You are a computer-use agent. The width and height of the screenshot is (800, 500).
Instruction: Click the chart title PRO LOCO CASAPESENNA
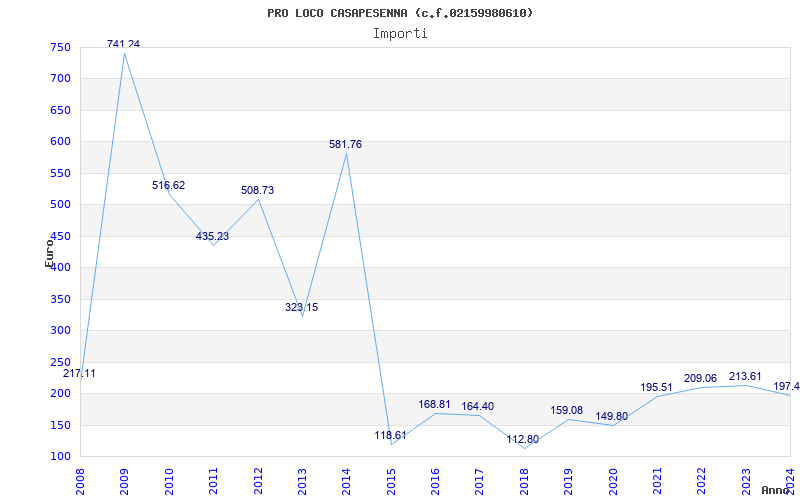pyautogui.click(x=400, y=13)
